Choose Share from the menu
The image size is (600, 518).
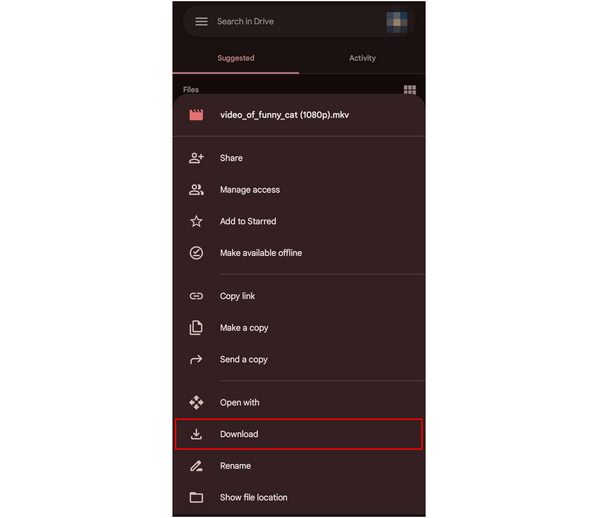pyautogui.click(x=299, y=158)
